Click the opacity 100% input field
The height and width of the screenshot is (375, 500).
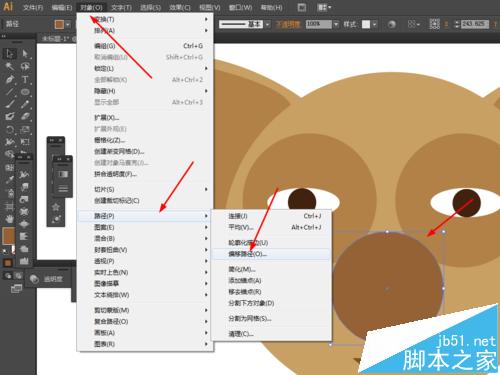point(319,24)
